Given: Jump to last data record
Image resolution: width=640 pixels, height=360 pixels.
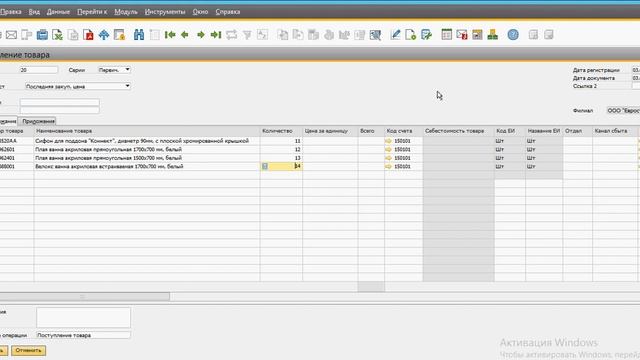Looking at the screenshot, I should [x=216, y=35].
